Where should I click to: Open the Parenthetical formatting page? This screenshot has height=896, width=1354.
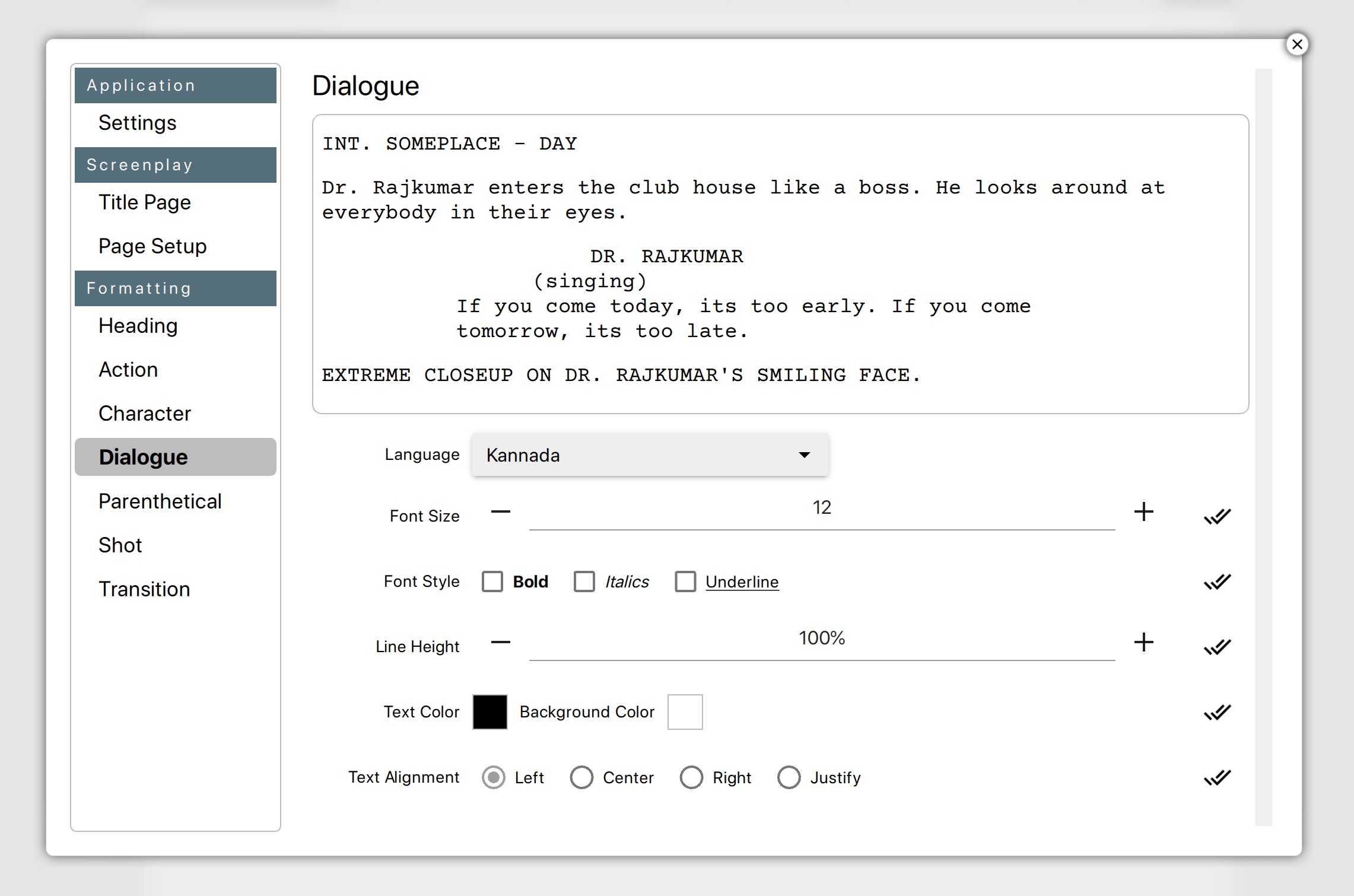click(160, 501)
